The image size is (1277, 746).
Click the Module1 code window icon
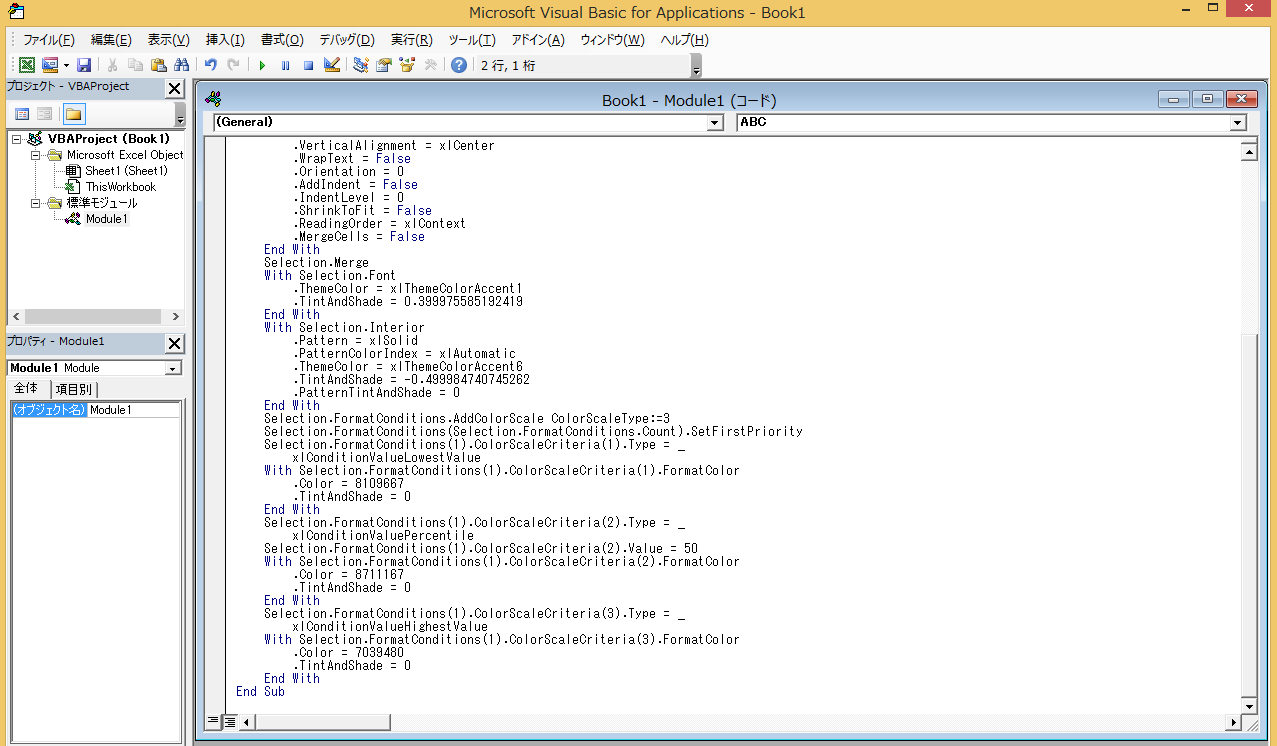212,99
